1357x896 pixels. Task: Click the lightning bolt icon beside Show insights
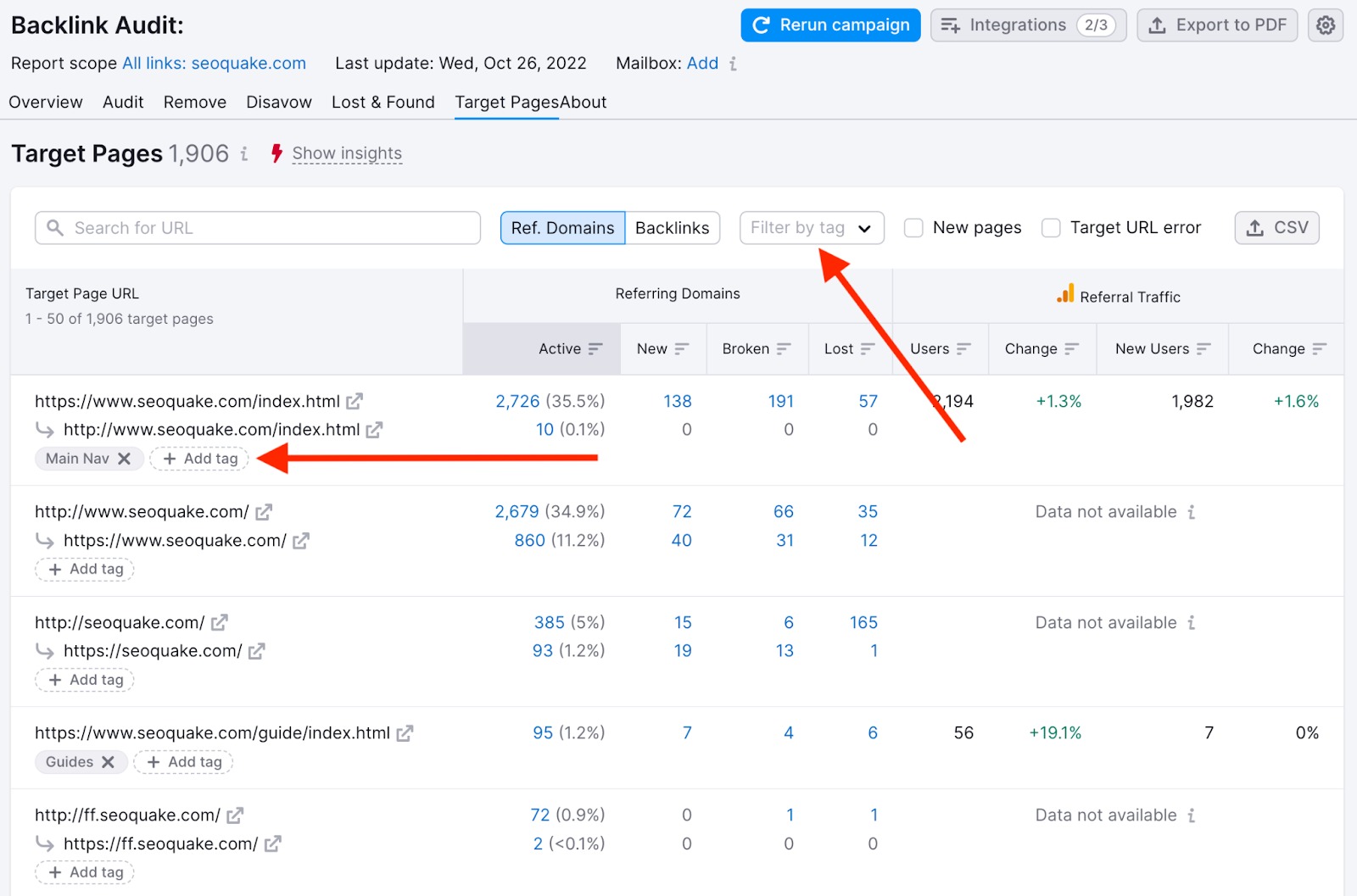pyautogui.click(x=276, y=153)
